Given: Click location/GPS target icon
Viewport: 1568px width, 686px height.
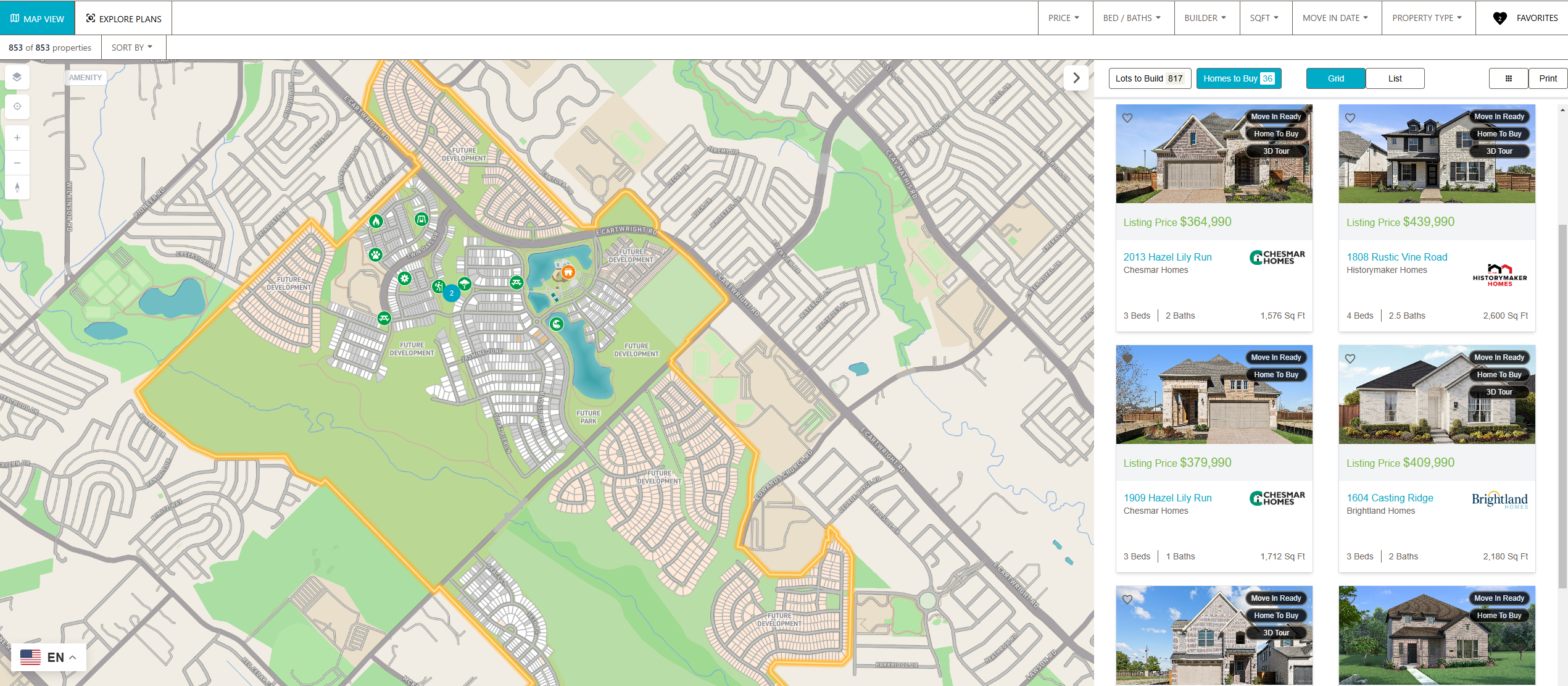Looking at the screenshot, I should (18, 106).
